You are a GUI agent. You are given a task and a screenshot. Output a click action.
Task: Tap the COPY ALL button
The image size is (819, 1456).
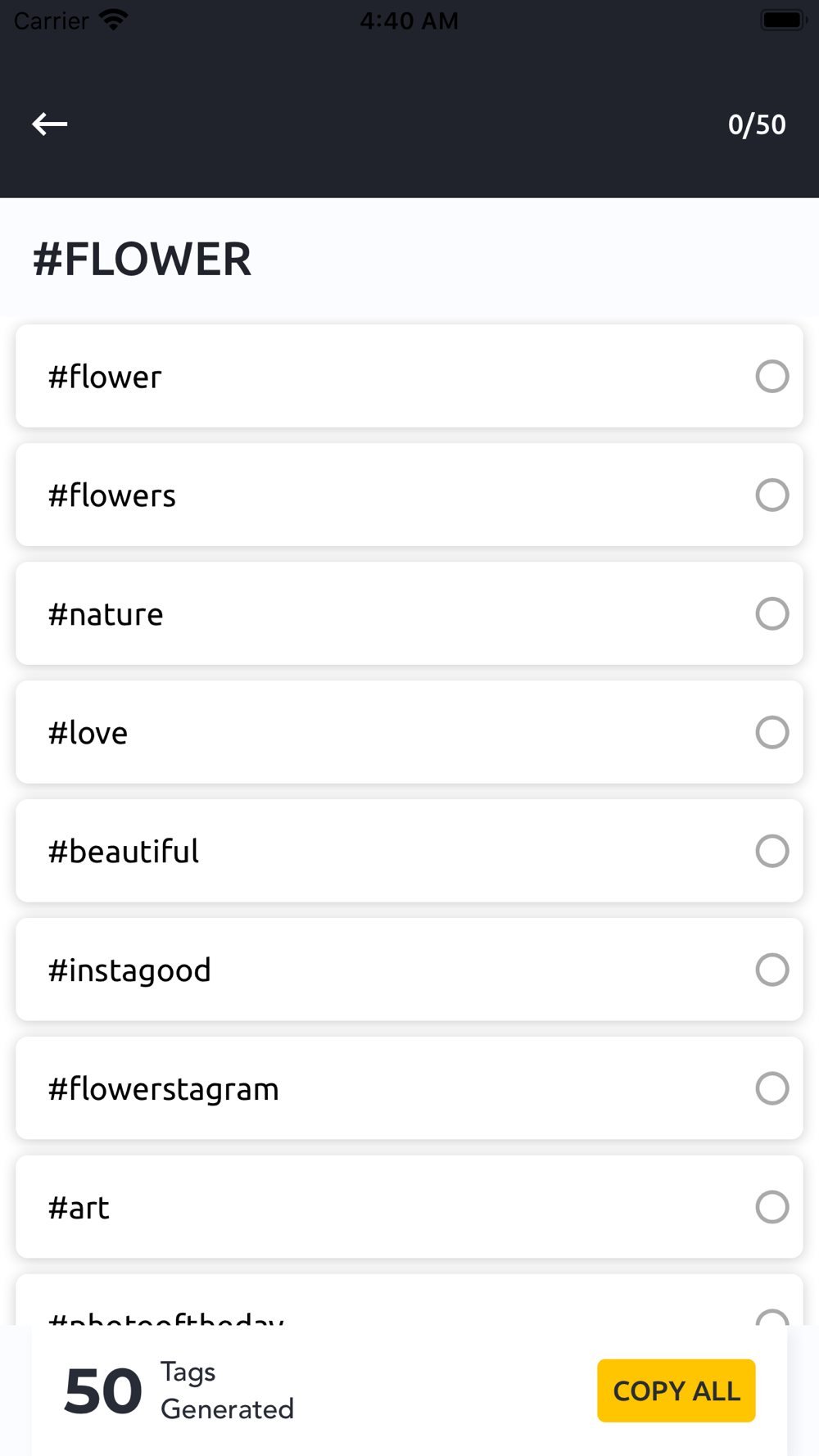[676, 1390]
